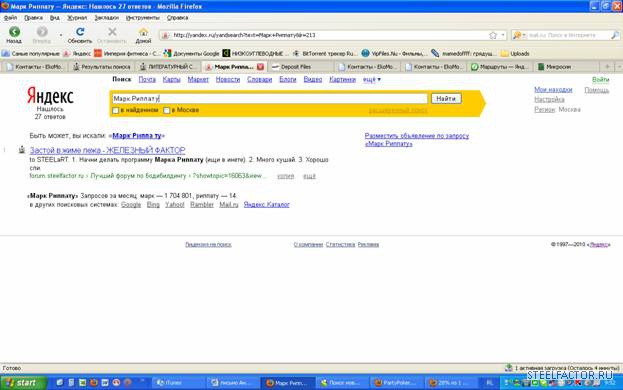Open the Документы Google bookmark
This screenshot has height=390, width=623.
(x=192, y=54)
